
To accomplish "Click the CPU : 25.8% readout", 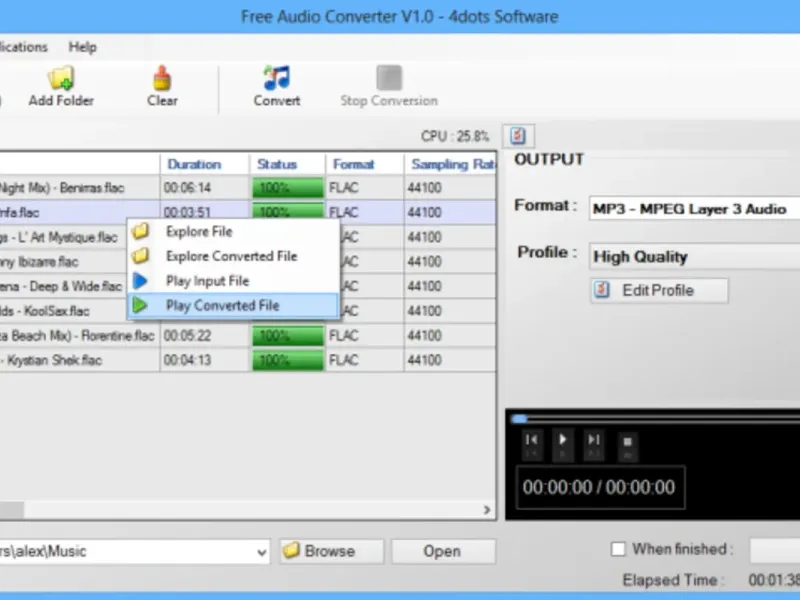I will pos(455,136).
